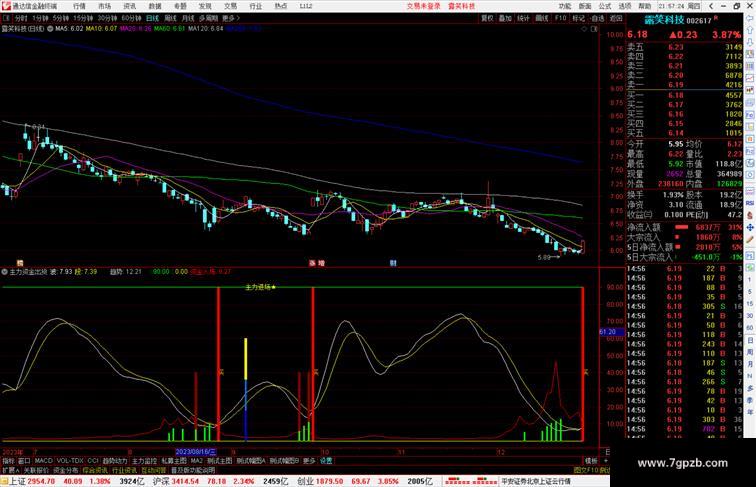Open the 公式 (Formula) menu

coord(605,6)
